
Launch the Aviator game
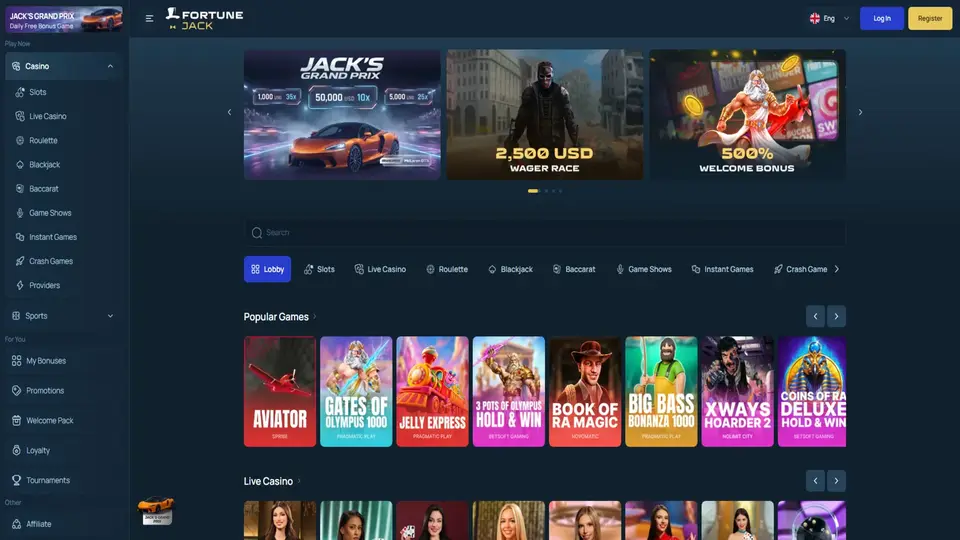[x=280, y=391]
